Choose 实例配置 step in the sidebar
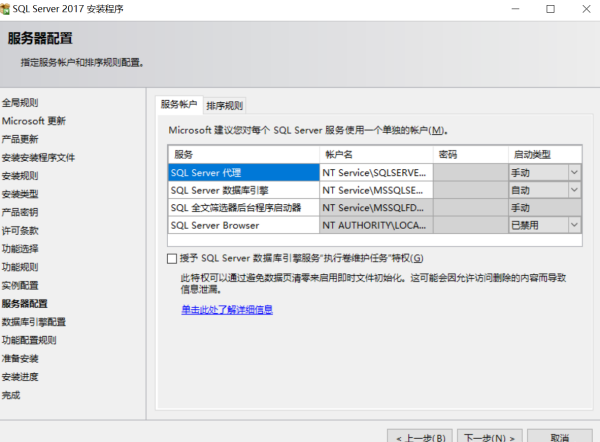 20,285
